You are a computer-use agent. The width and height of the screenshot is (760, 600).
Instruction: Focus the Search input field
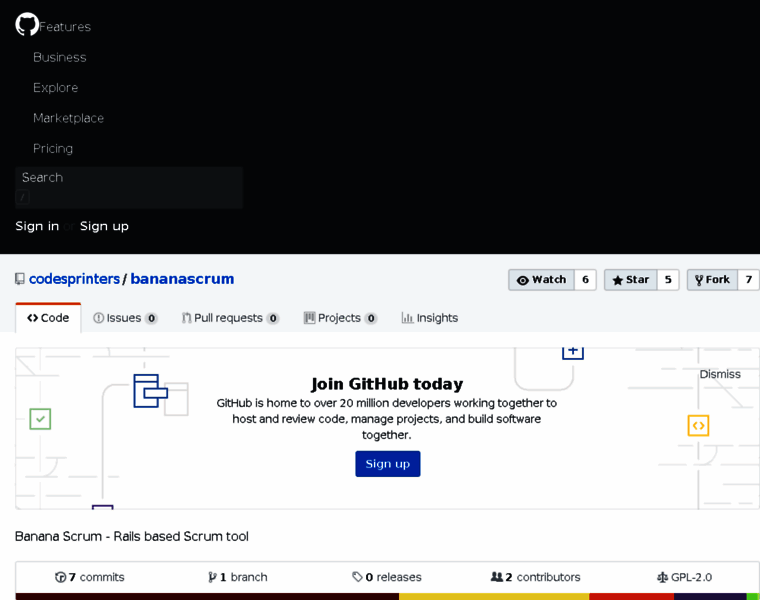pos(129,188)
